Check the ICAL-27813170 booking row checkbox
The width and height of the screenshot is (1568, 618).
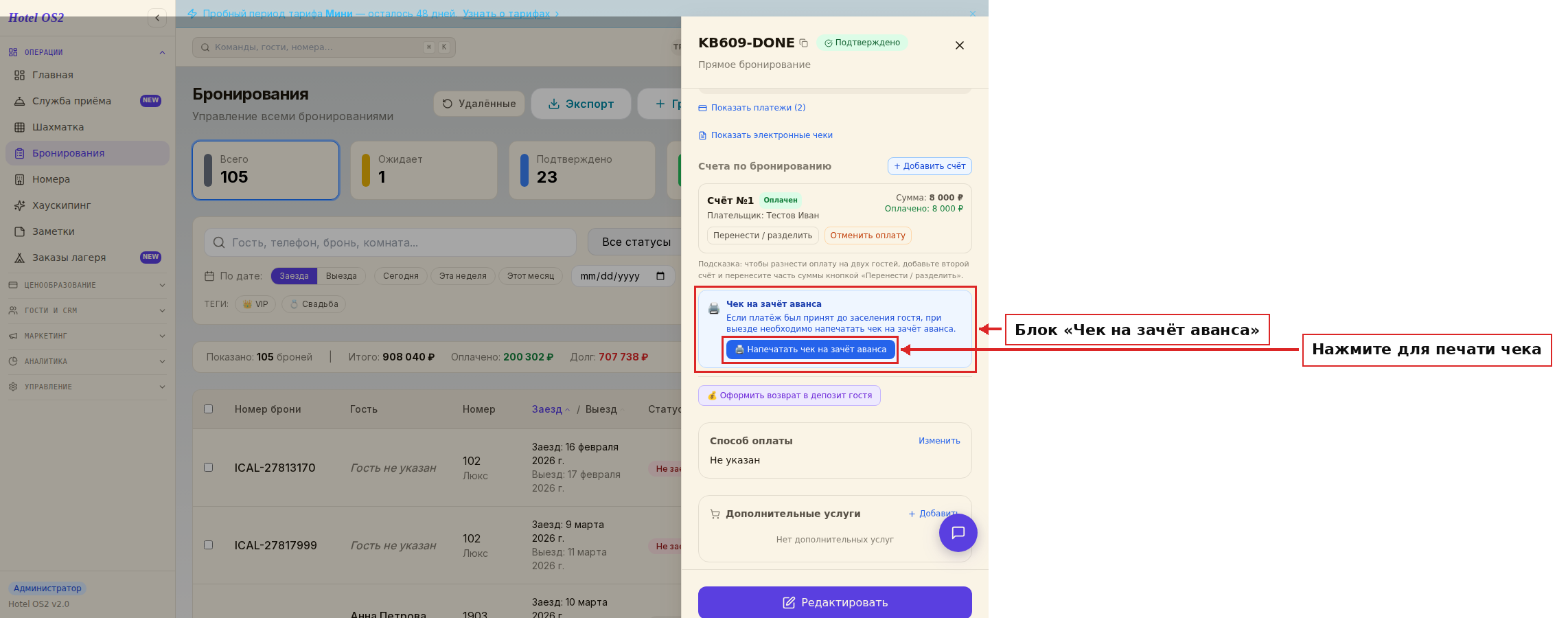coord(209,468)
